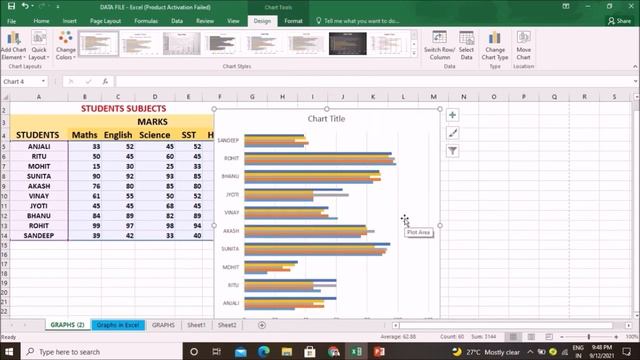The width and height of the screenshot is (640, 360).
Task: Click the STUDENTS SUBJECTS heading cell
Action: 123,108
